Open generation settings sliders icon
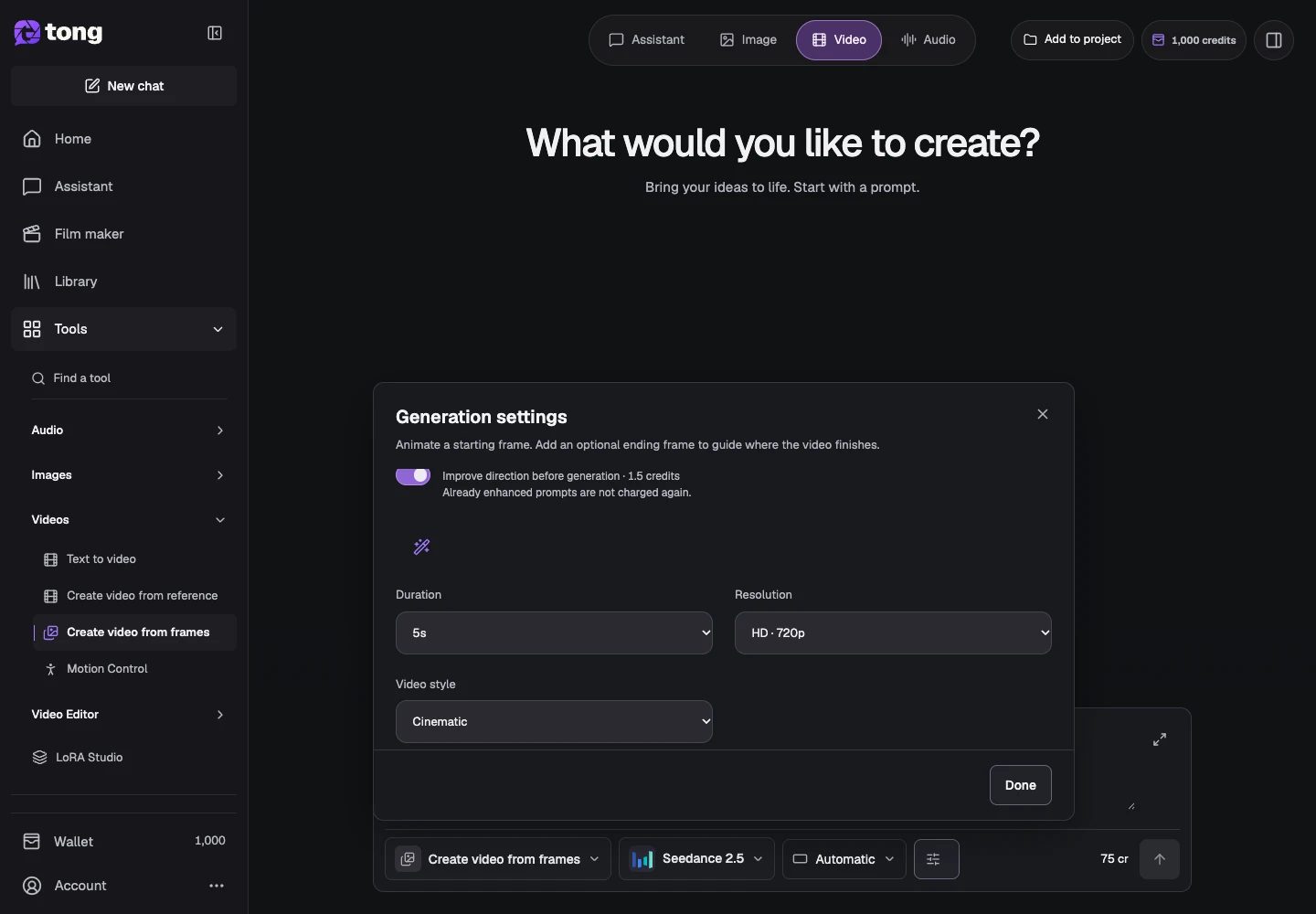This screenshot has height=914, width=1316. coord(936,859)
